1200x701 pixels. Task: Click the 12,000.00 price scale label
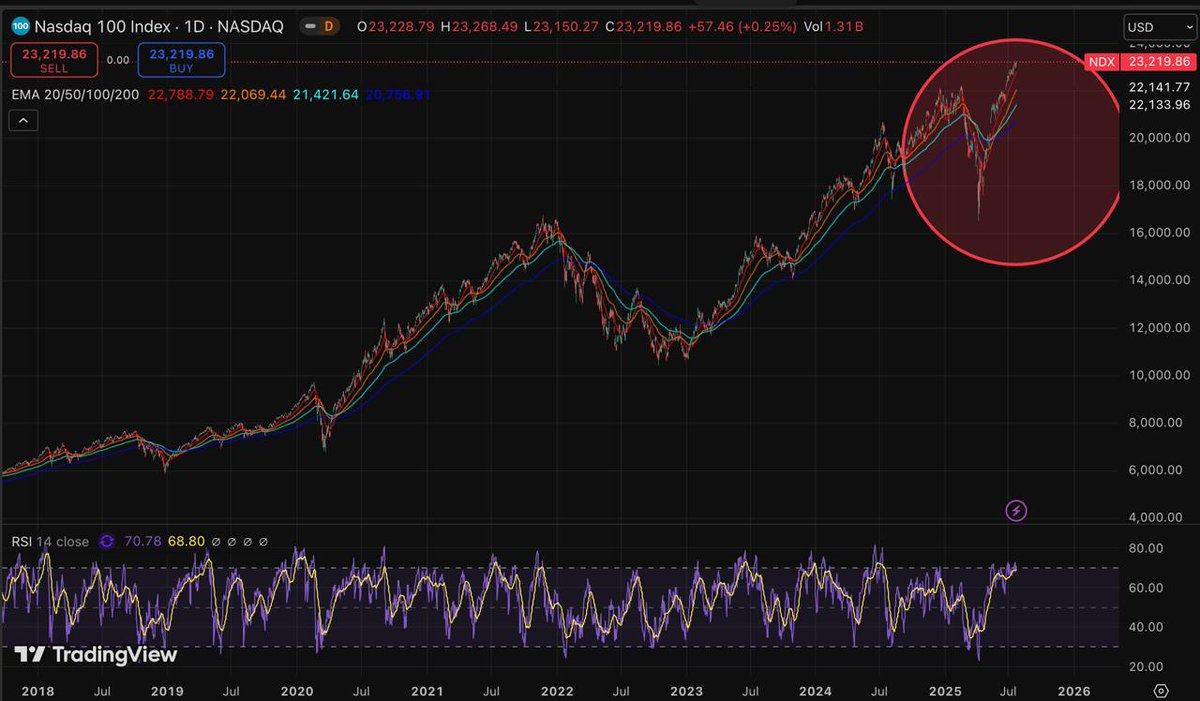coord(1157,328)
